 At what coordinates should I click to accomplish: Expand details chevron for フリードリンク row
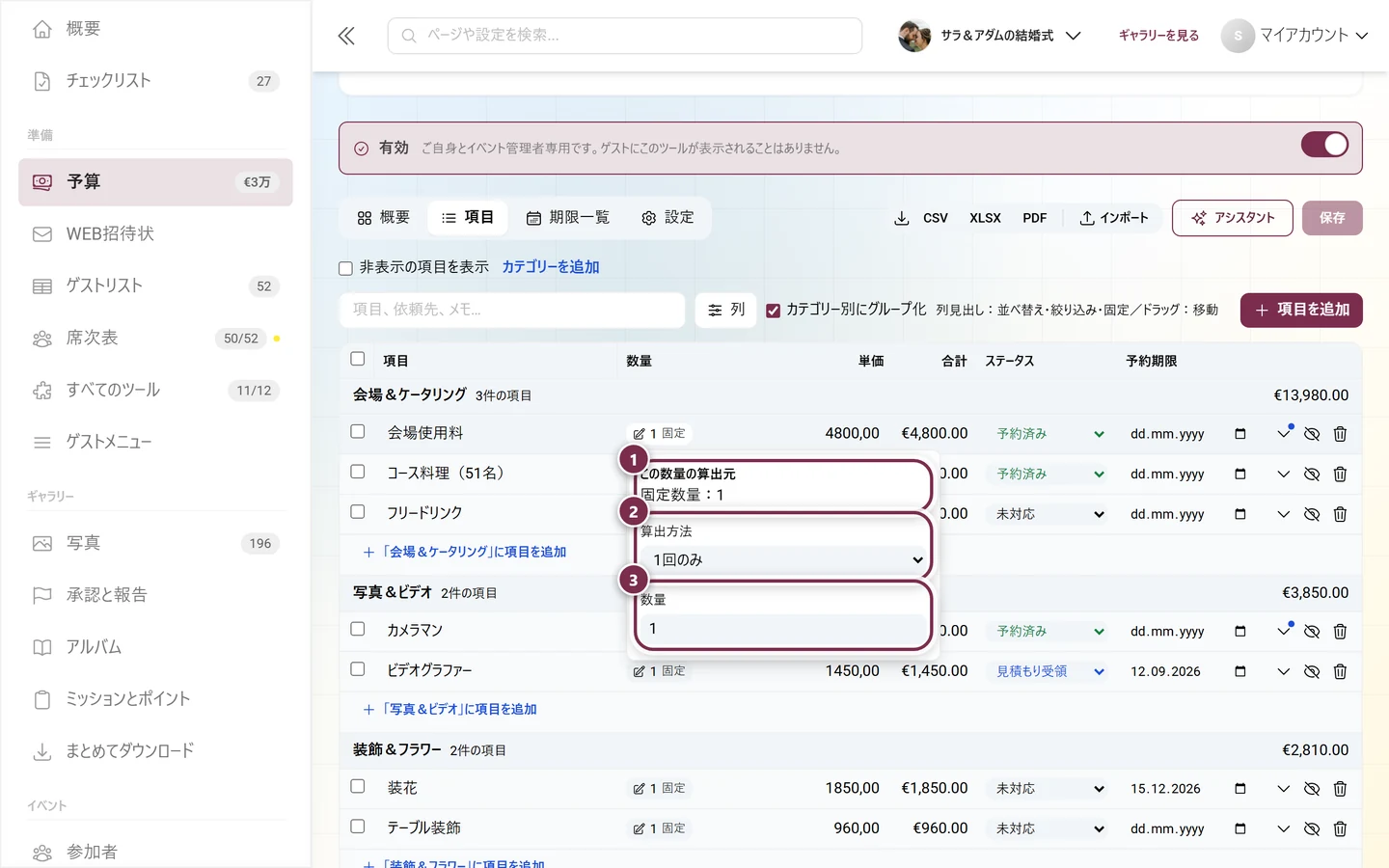point(1283,514)
